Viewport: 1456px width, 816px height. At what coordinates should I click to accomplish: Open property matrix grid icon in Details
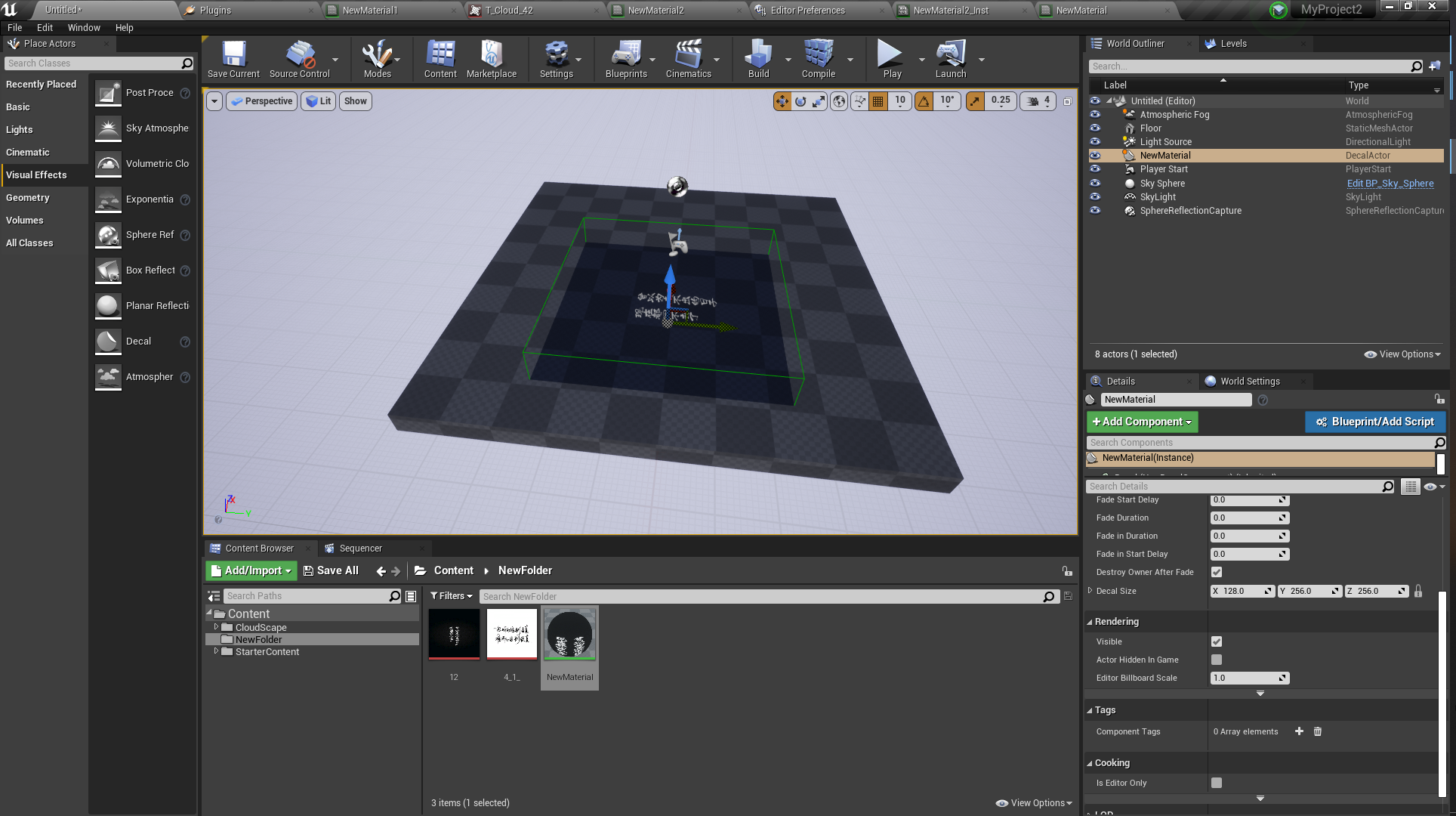pos(1410,487)
